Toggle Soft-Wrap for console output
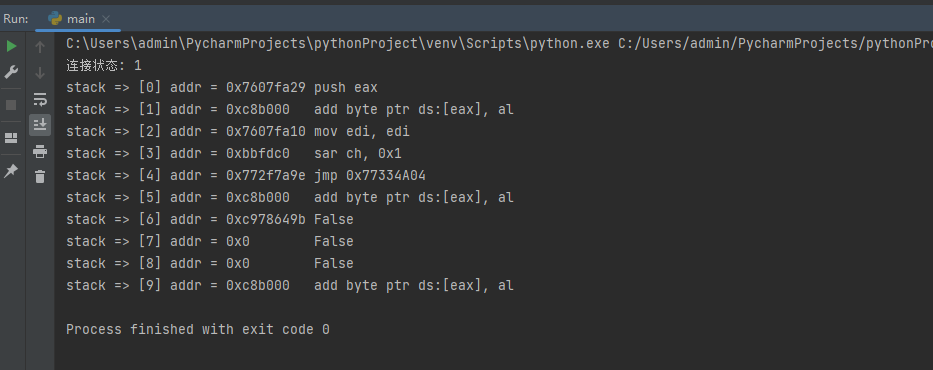This screenshot has height=370, width=933. [x=40, y=99]
